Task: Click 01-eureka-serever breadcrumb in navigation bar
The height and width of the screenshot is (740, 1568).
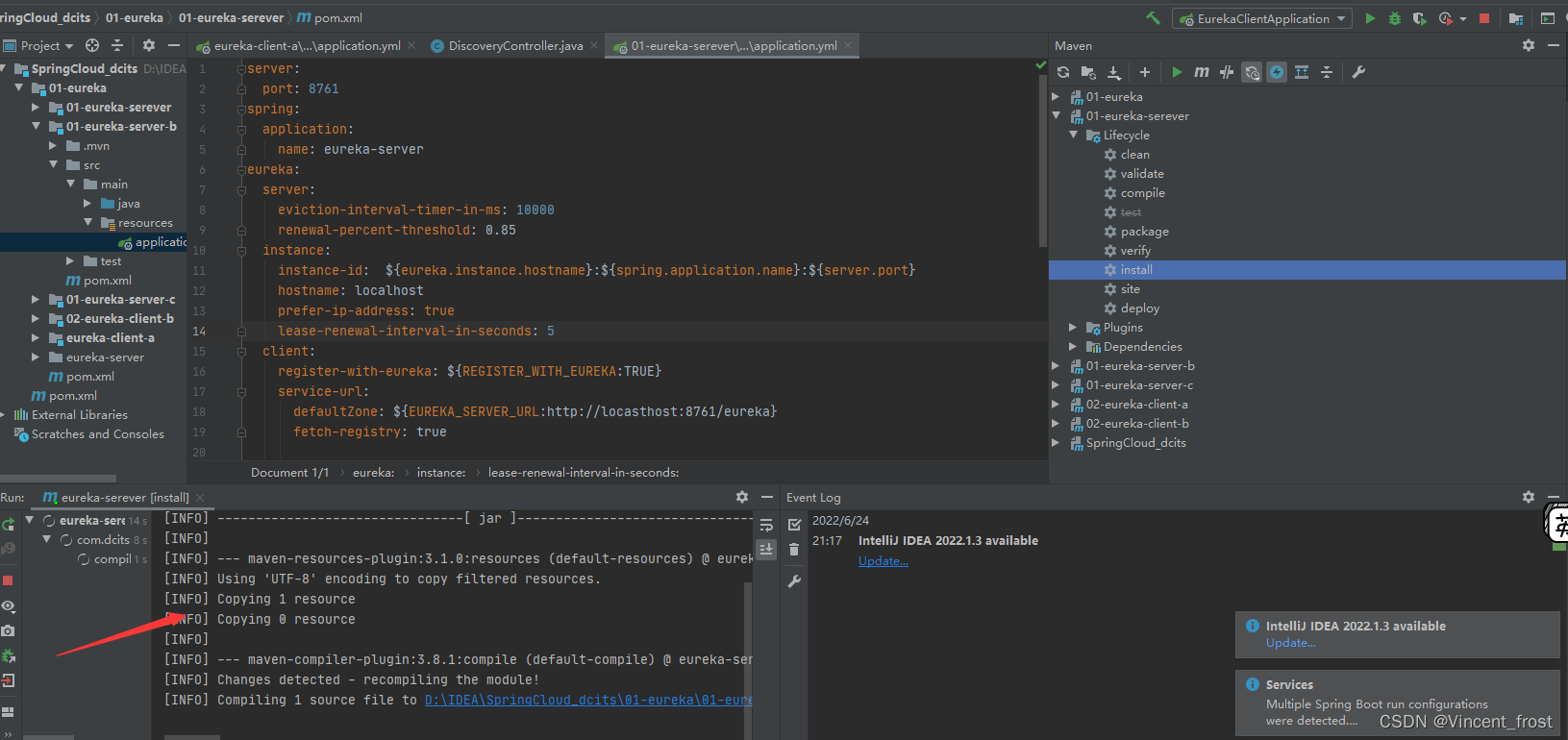Action: point(231,18)
